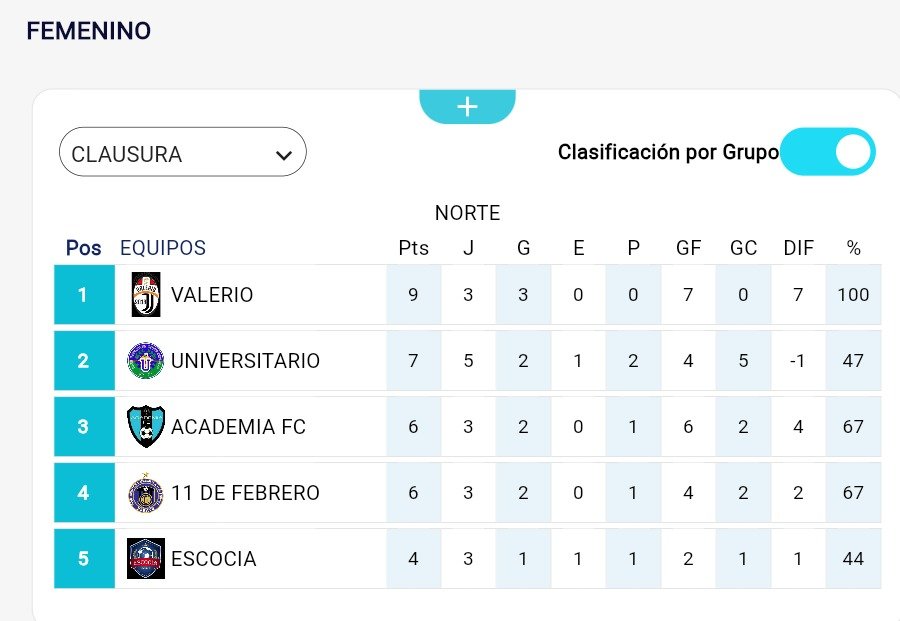Select the VALERIO team name

[212, 295]
